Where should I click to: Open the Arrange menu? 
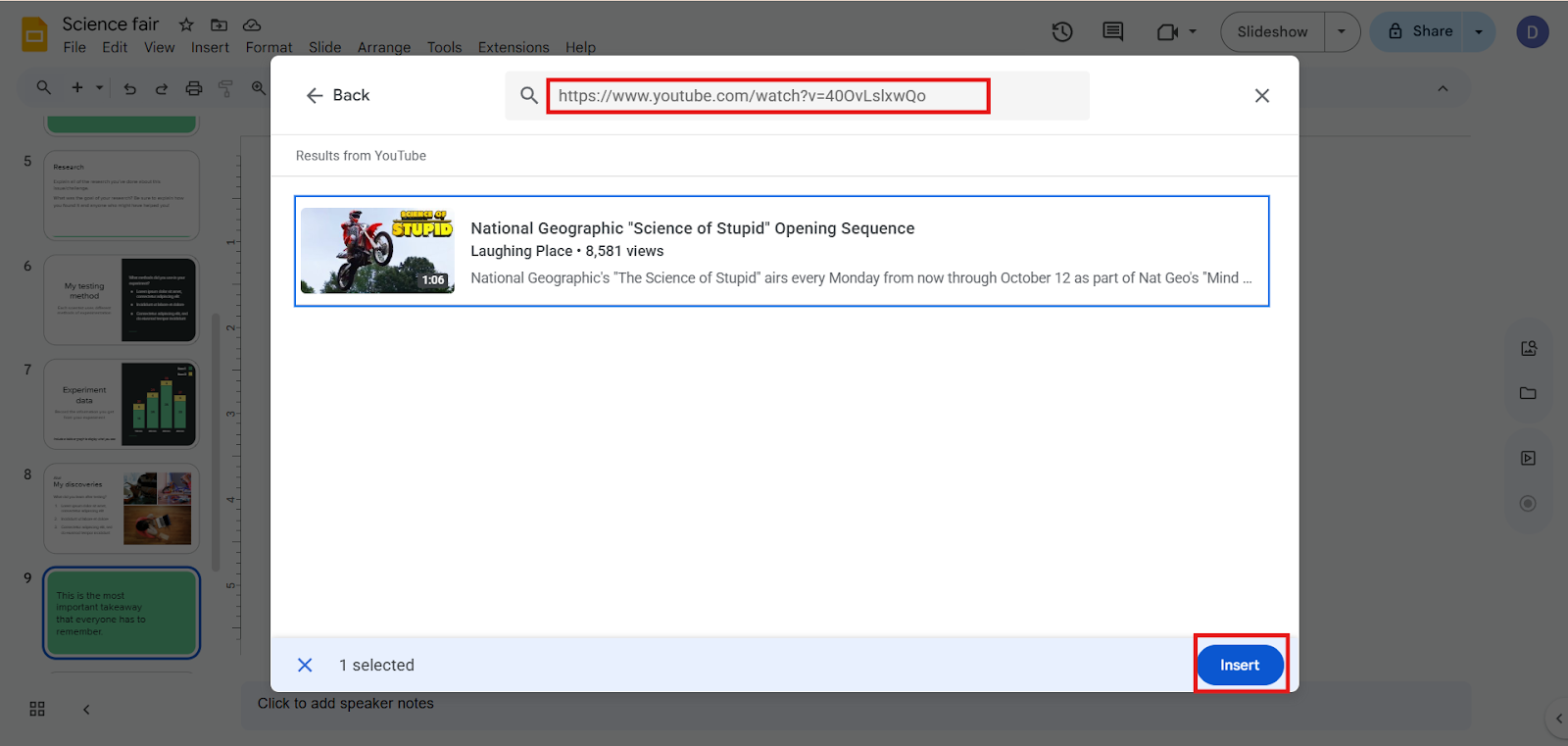[384, 47]
